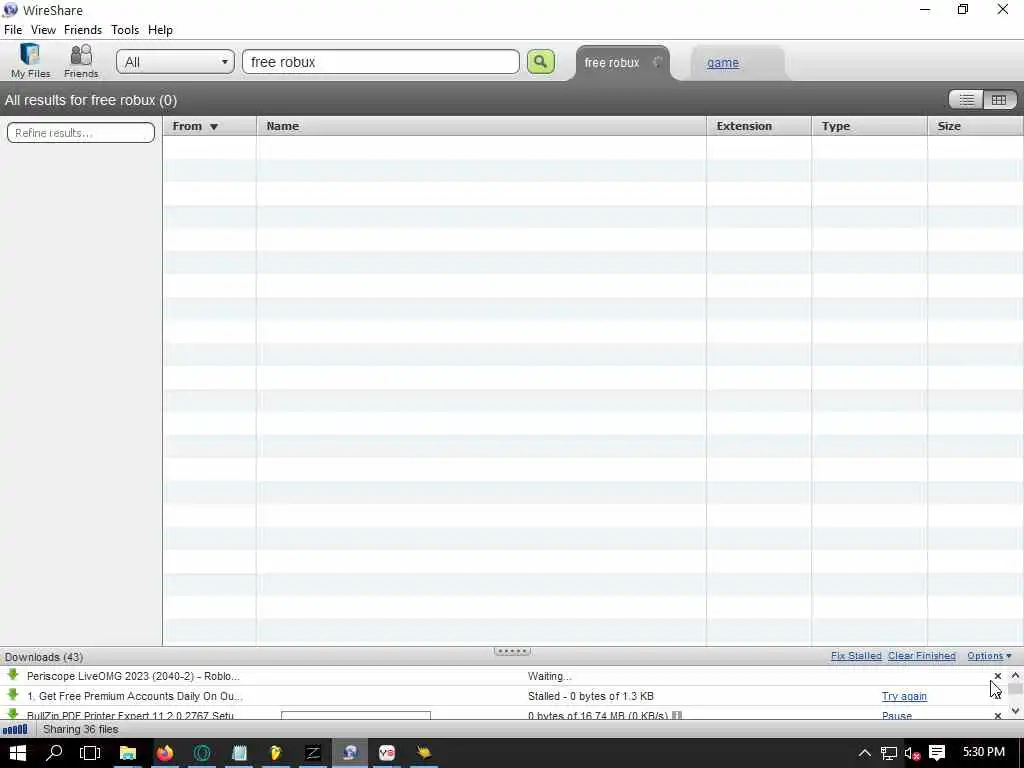Click the Extension column header
The width and height of the screenshot is (1024, 768).
759,126
